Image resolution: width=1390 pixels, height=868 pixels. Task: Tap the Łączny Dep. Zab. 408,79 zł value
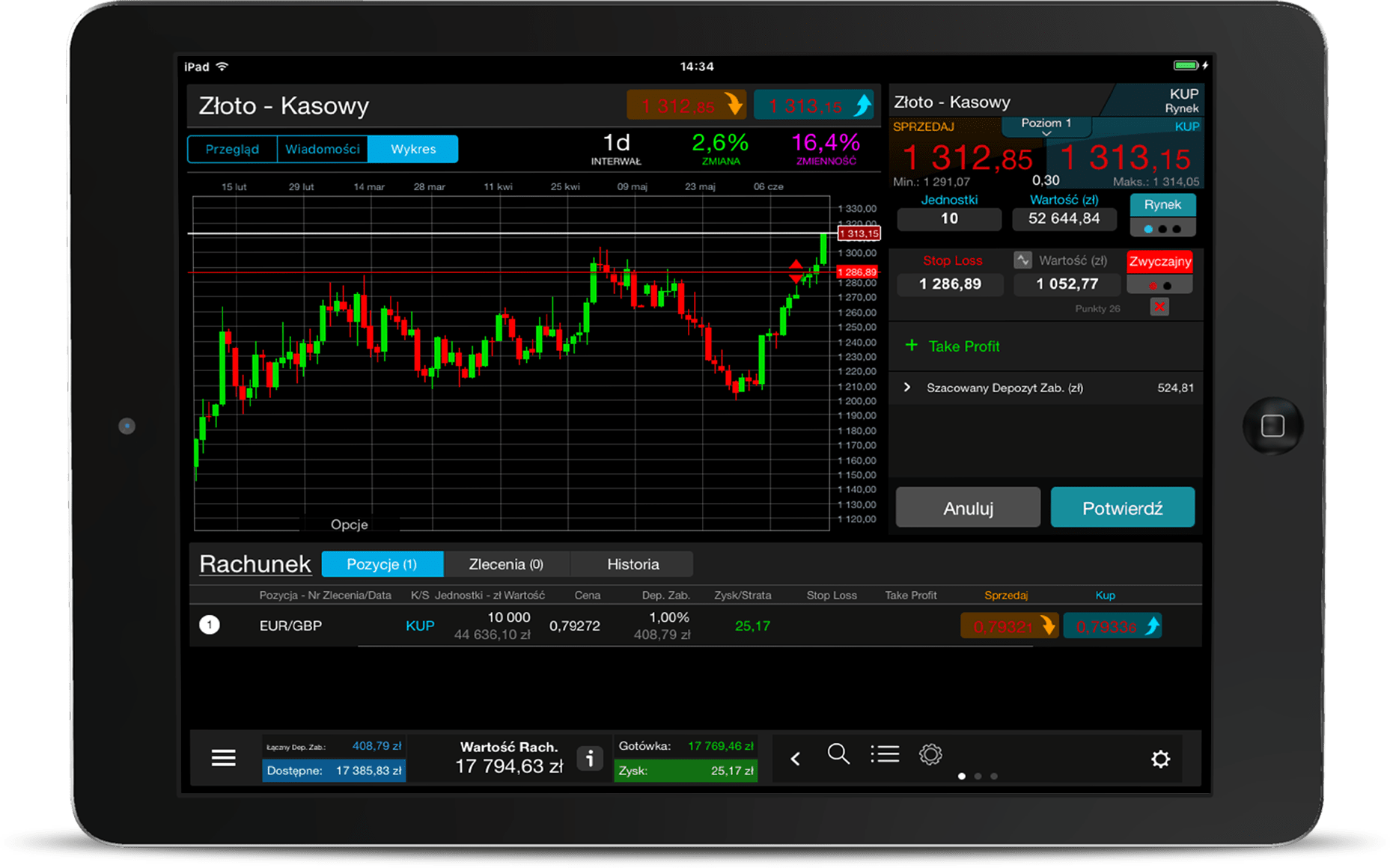click(x=334, y=746)
